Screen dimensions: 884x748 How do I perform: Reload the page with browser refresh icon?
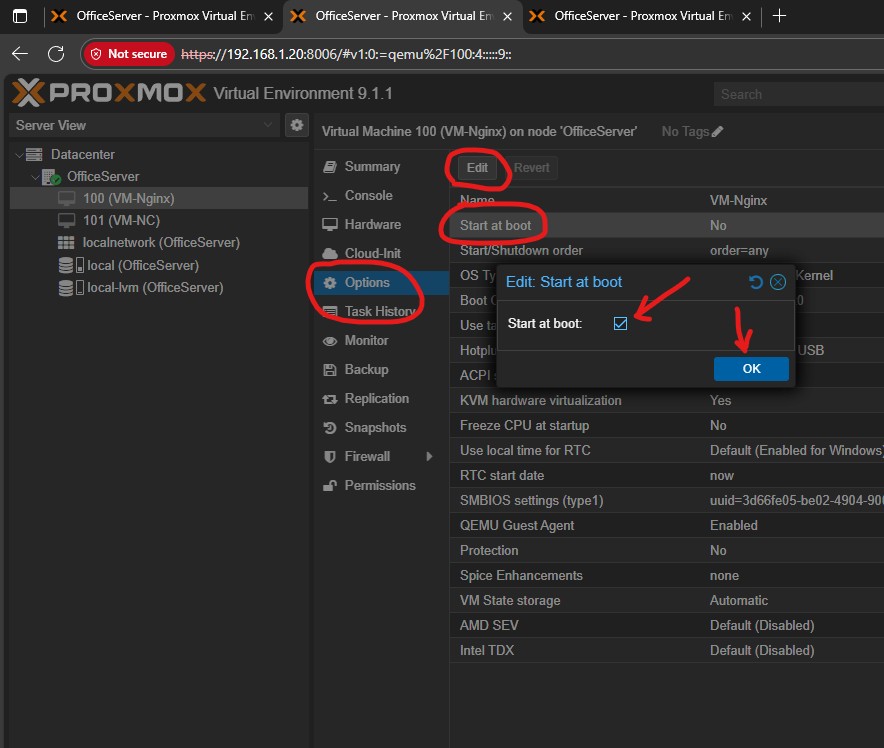tap(56, 54)
